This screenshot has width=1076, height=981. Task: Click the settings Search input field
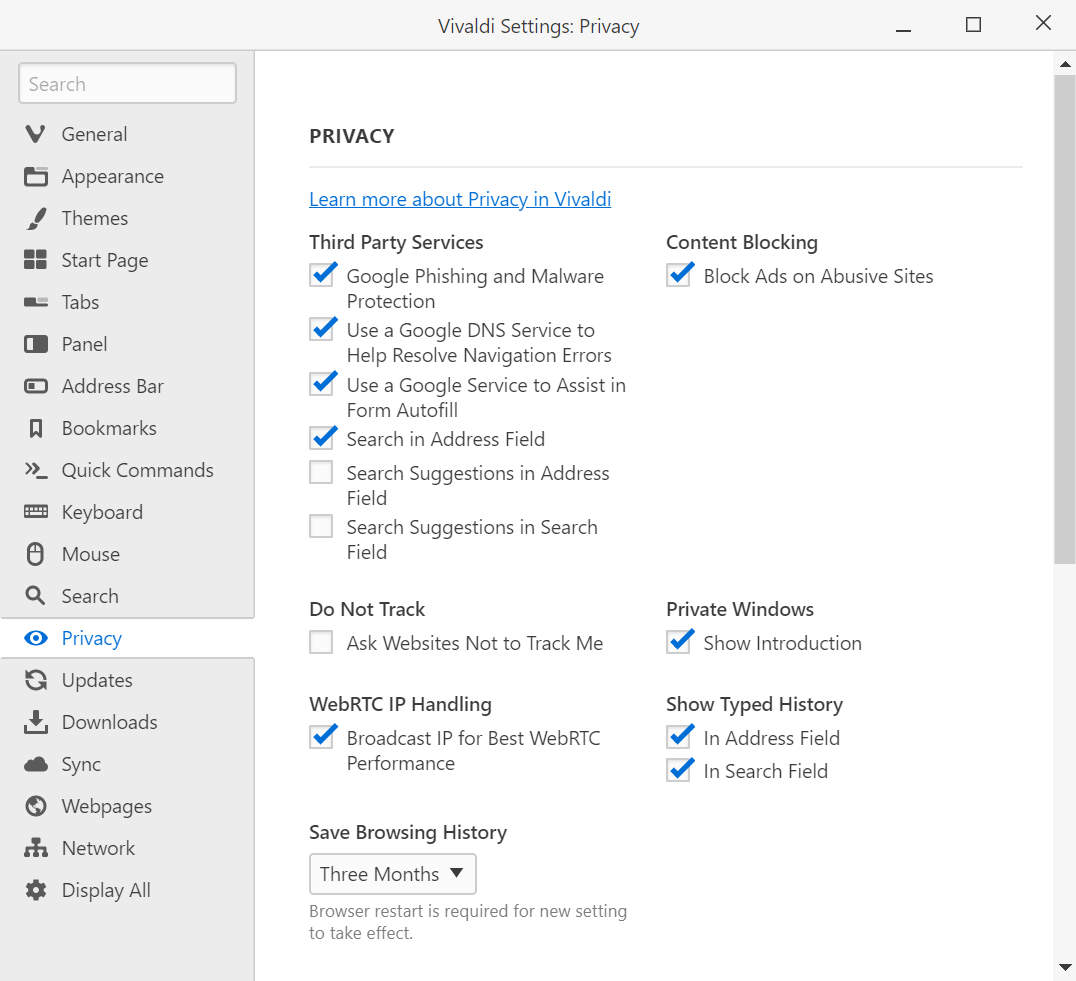128,84
